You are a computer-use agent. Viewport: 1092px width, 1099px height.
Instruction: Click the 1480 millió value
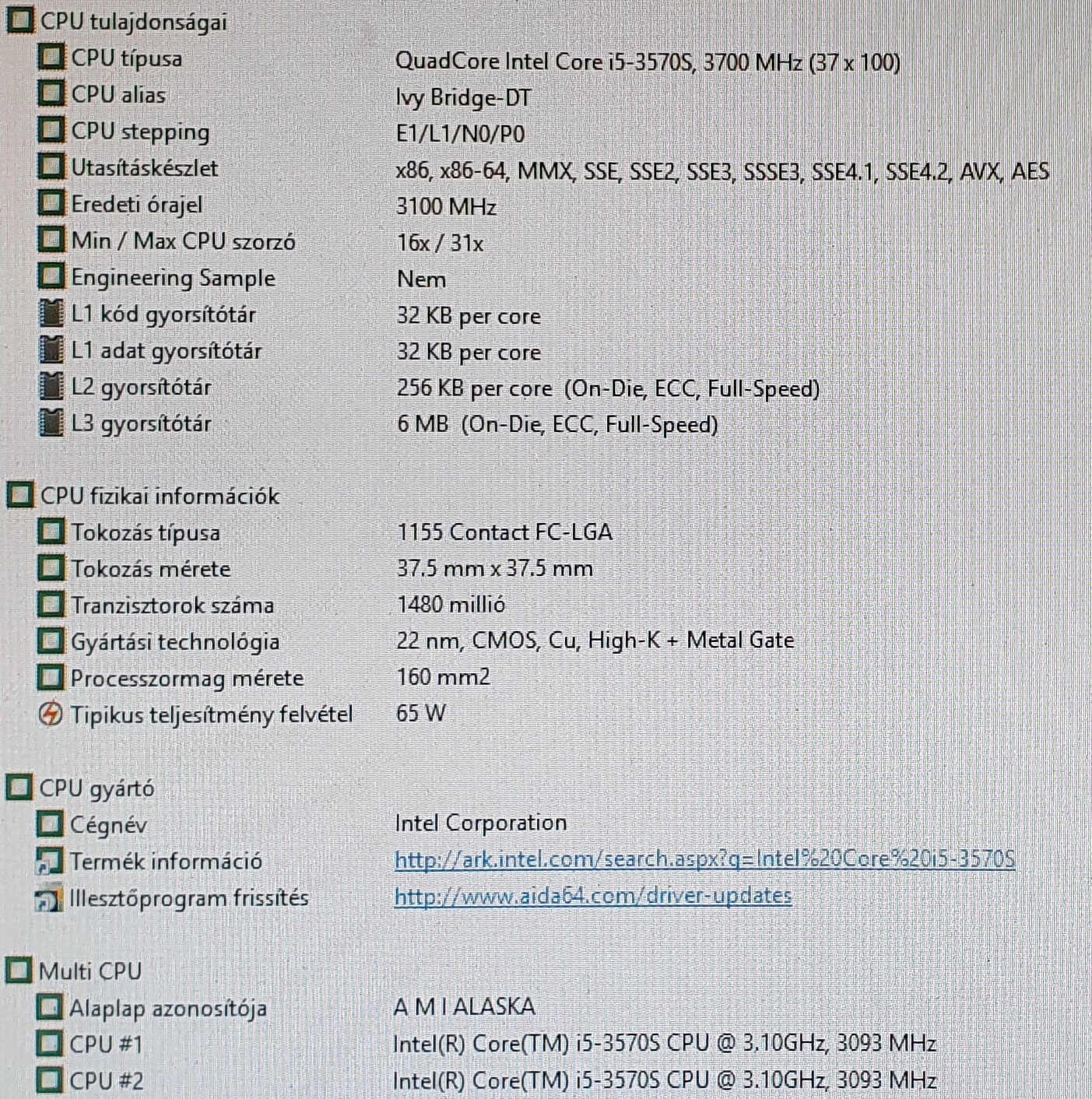point(451,604)
